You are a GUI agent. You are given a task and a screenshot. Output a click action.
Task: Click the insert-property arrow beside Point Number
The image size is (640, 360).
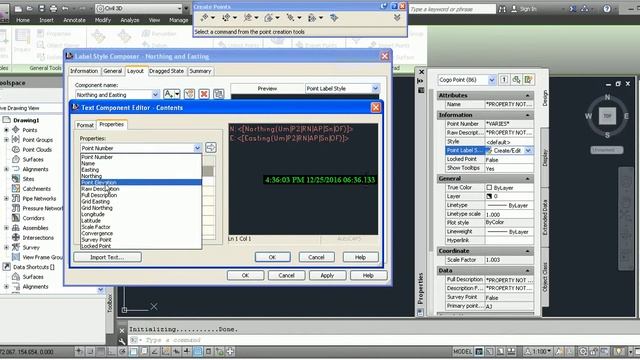211,148
